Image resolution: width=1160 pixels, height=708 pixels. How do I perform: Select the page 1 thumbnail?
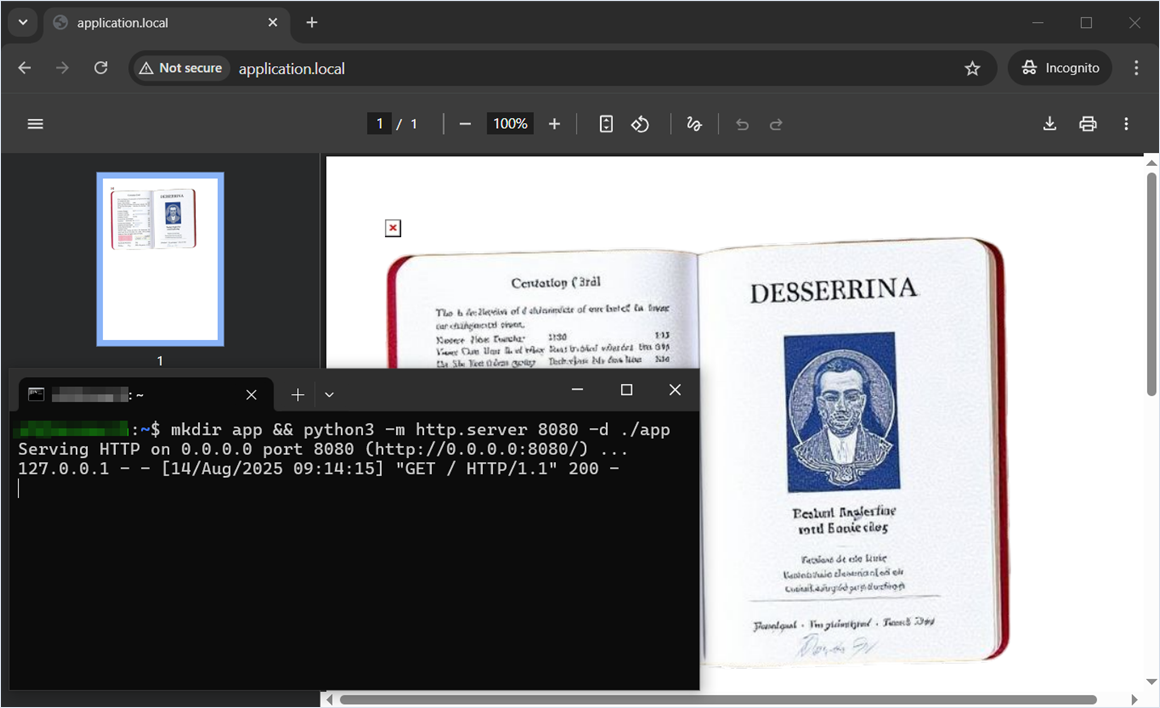160,259
